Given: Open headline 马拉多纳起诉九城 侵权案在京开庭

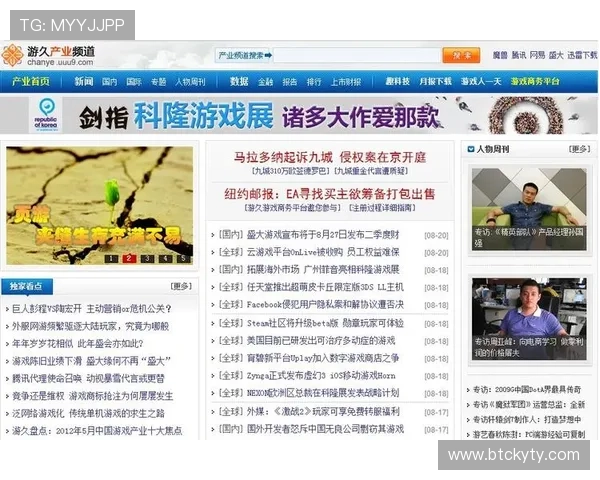Looking at the screenshot, I should (x=330, y=157).
